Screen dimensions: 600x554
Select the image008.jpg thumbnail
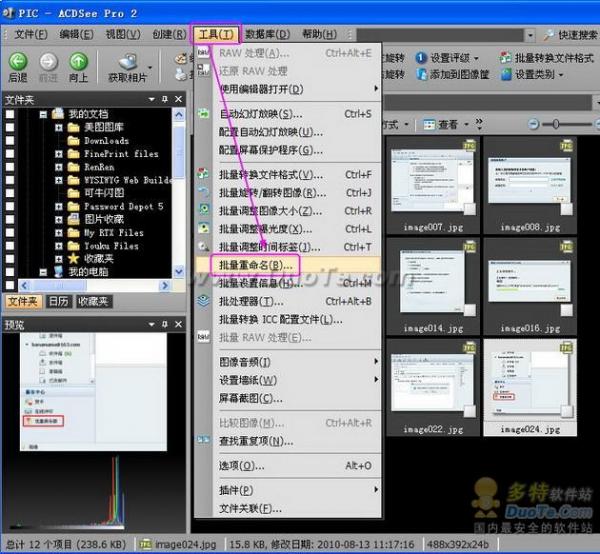530,185
